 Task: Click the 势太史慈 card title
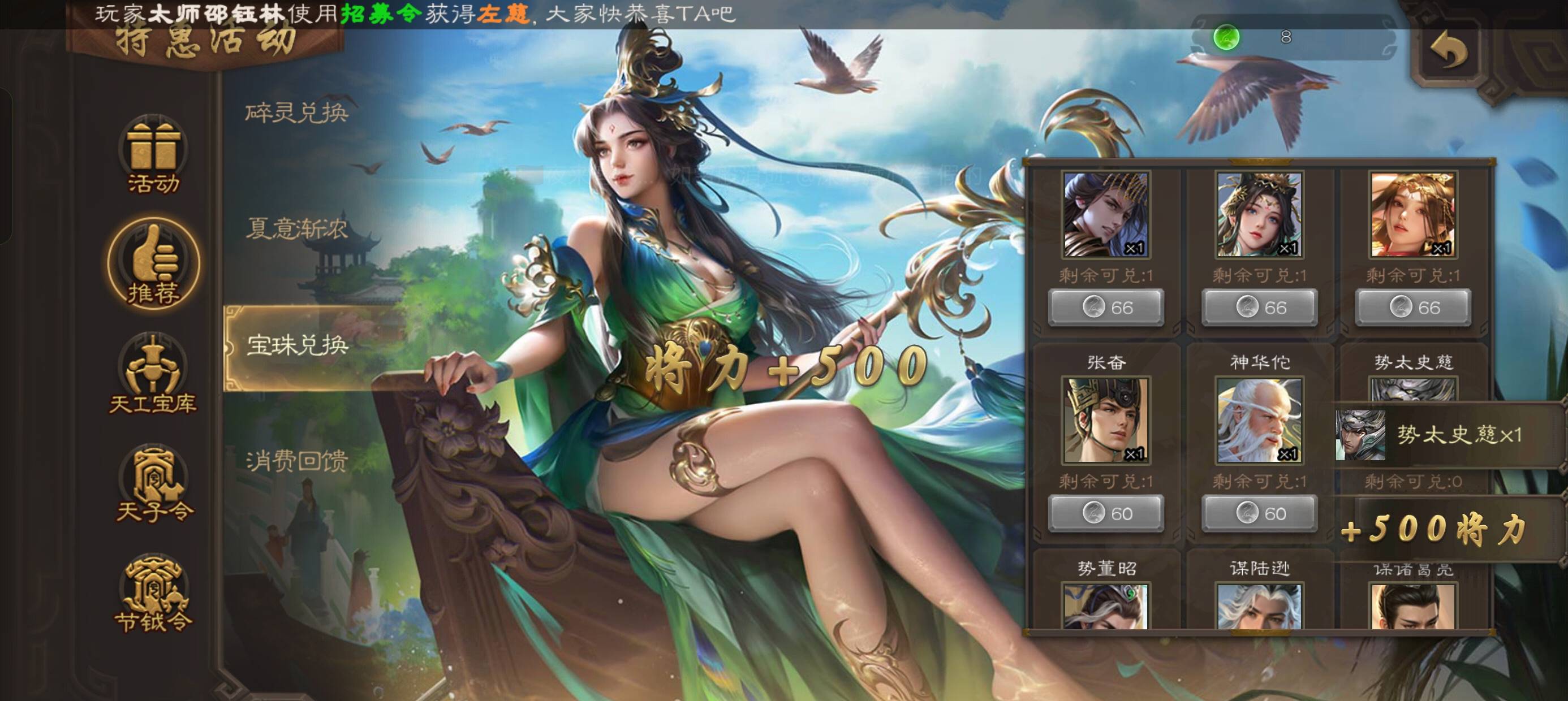tap(1414, 363)
